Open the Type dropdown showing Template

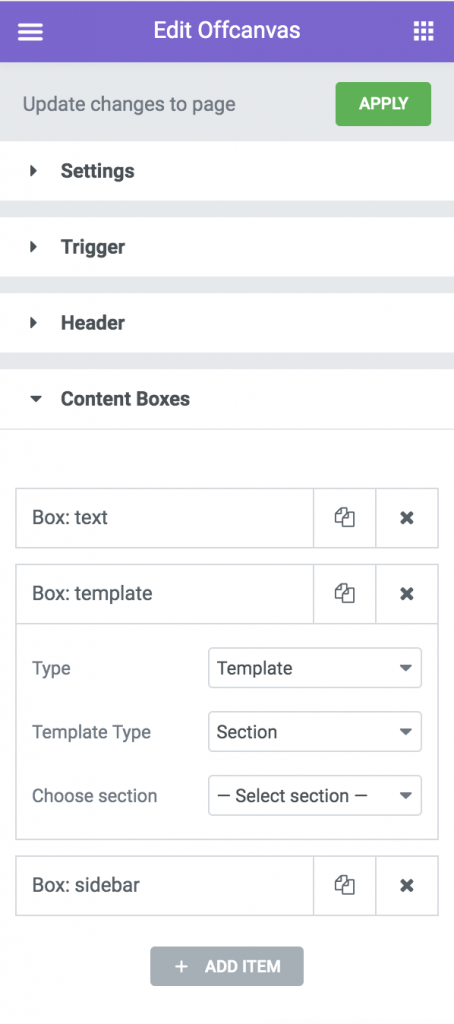[x=315, y=668]
